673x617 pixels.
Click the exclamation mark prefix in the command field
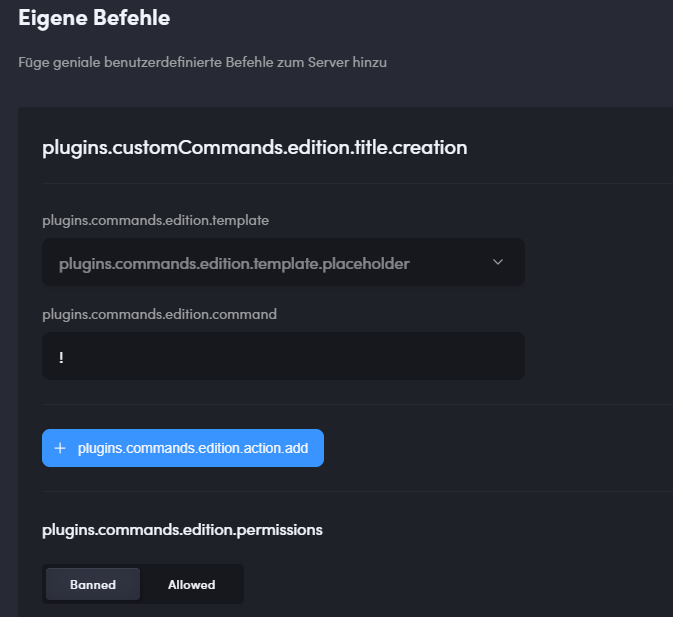(x=61, y=357)
